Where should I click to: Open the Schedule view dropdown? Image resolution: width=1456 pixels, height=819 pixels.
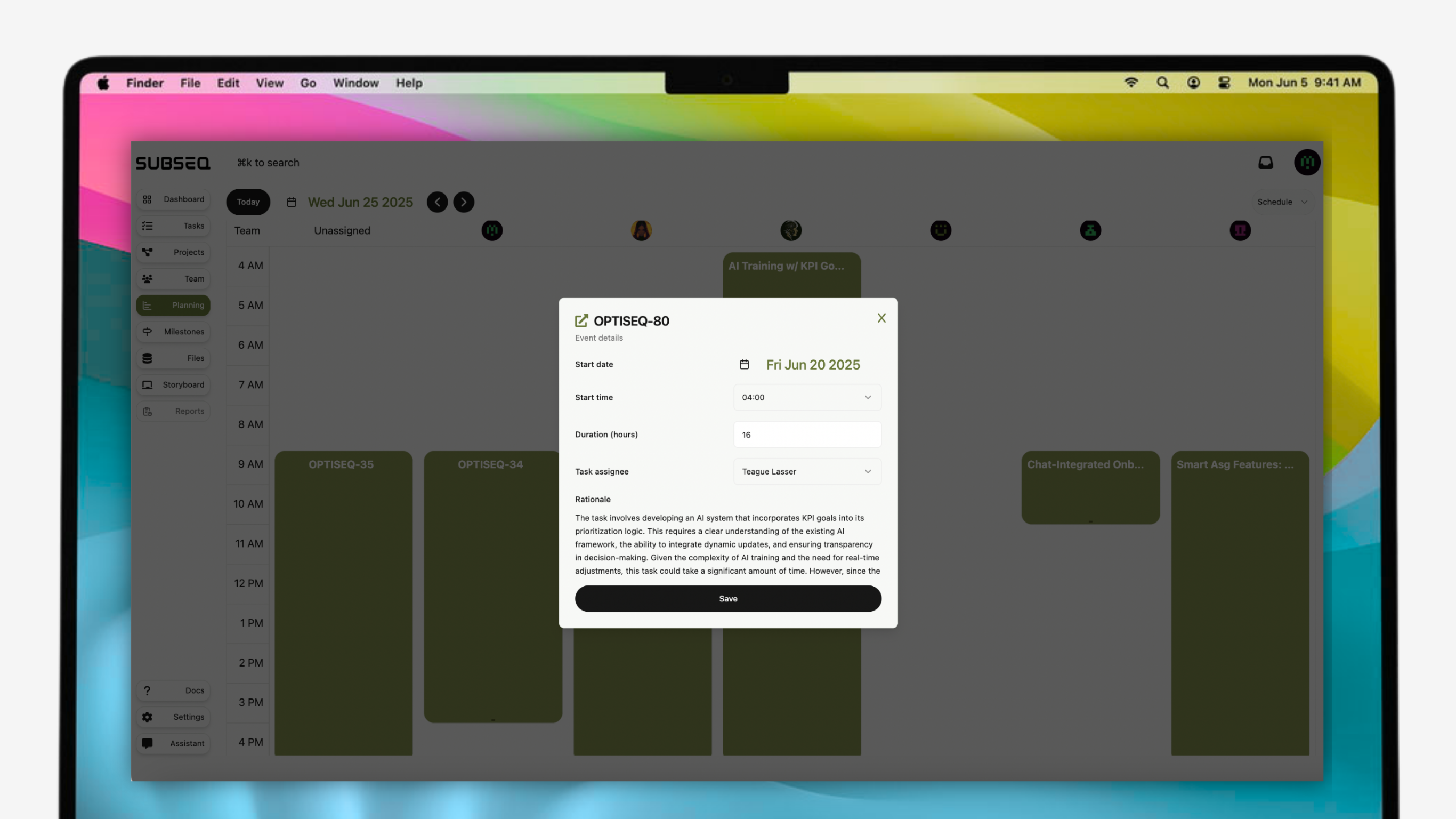(x=1281, y=202)
